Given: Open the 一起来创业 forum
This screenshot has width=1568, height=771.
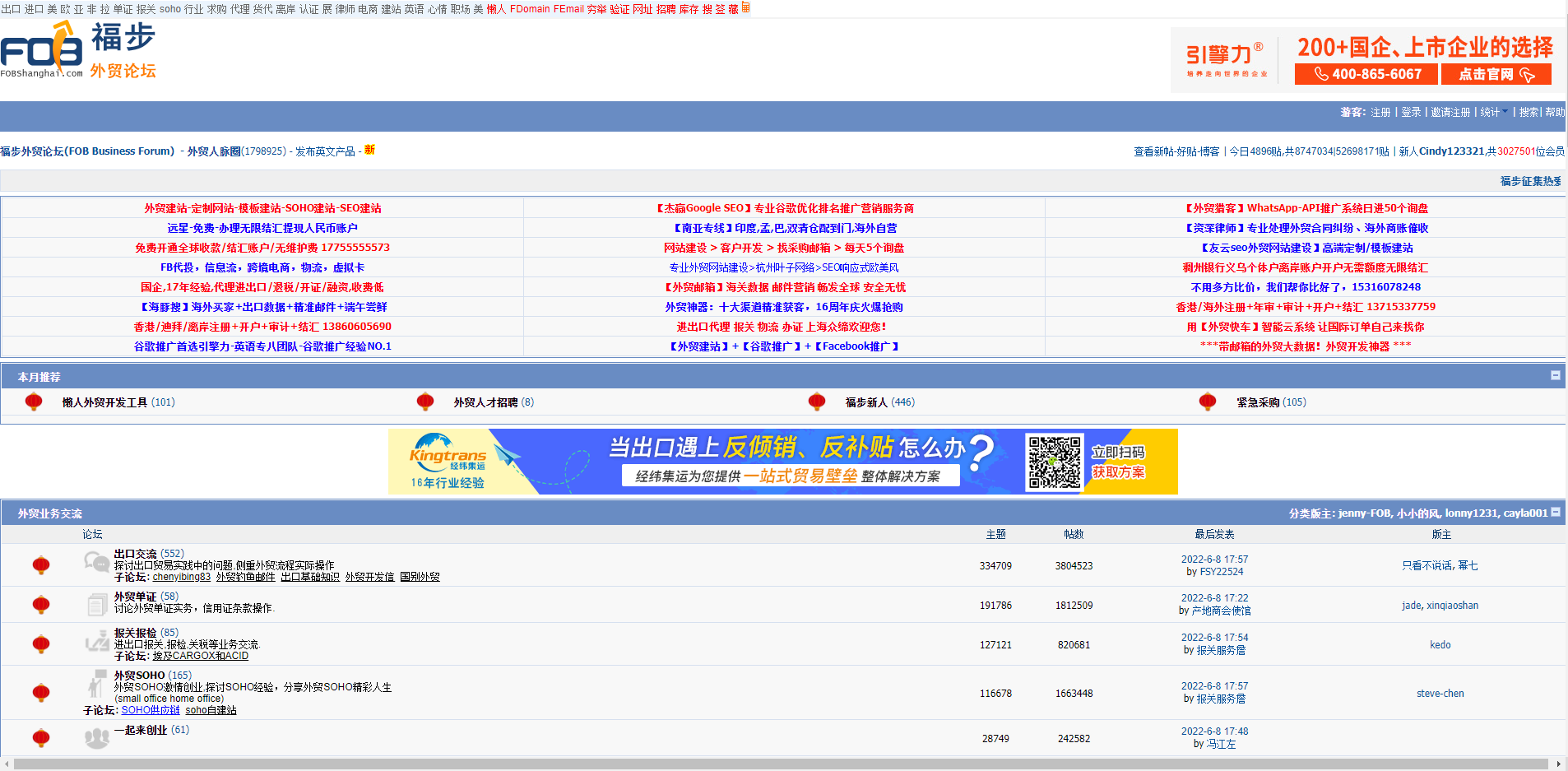Looking at the screenshot, I should click(x=141, y=730).
